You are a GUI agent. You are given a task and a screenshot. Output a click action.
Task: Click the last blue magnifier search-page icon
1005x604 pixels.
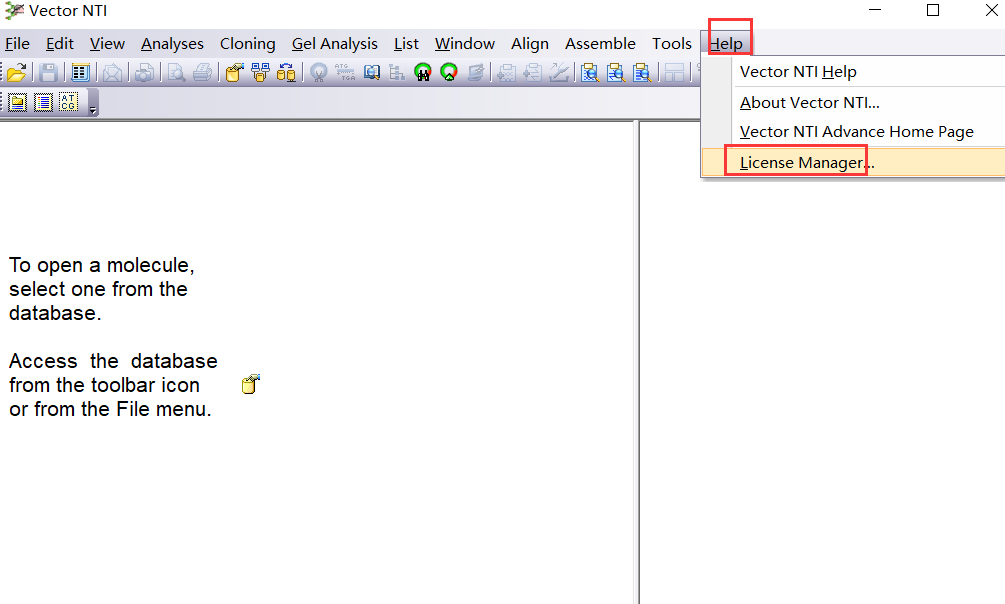(x=642, y=72)
